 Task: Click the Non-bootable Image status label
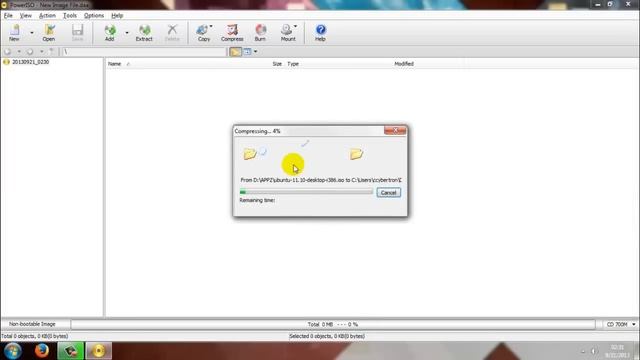click(32, 324)
